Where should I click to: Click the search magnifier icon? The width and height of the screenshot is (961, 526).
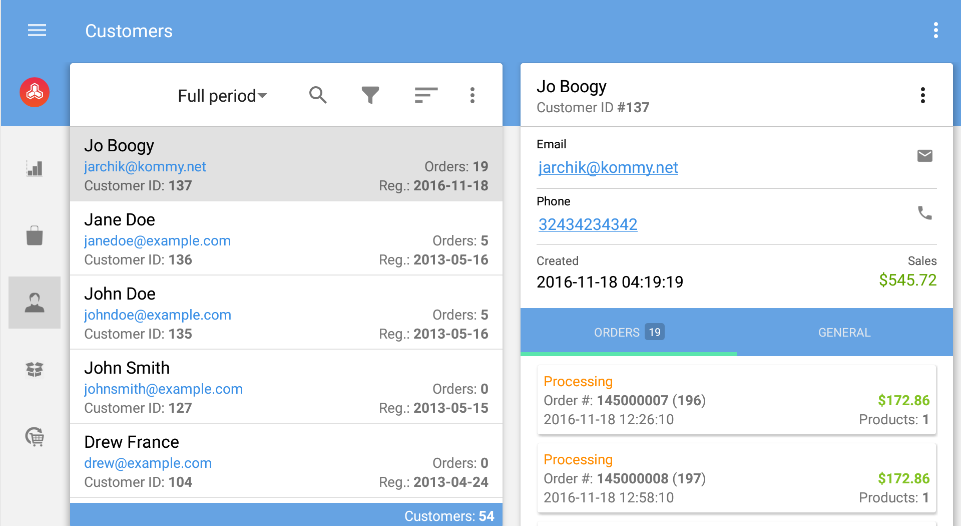[x=318, y=96]
